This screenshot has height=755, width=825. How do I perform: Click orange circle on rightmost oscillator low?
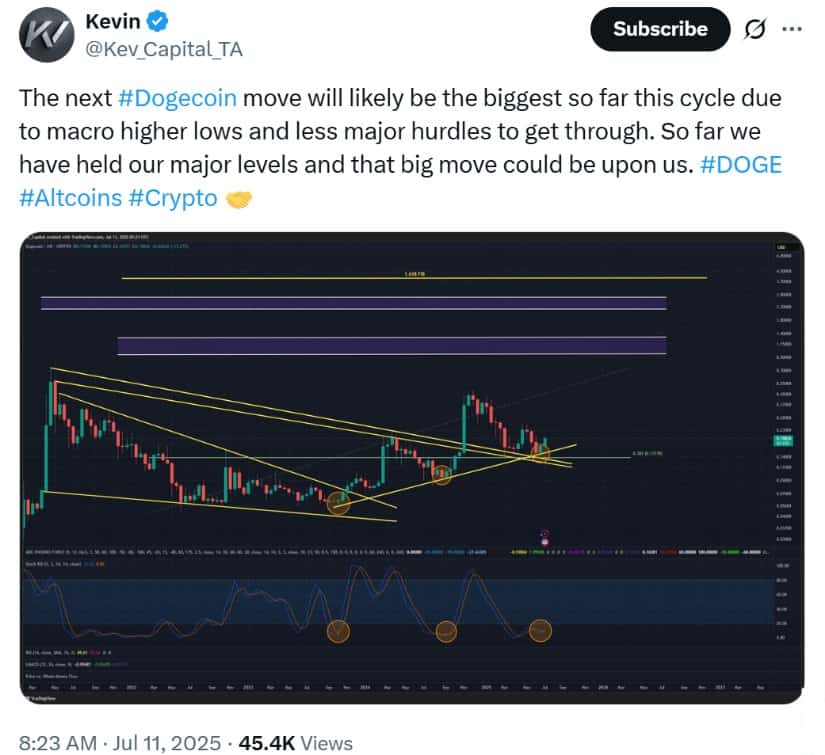pos(539,630)
